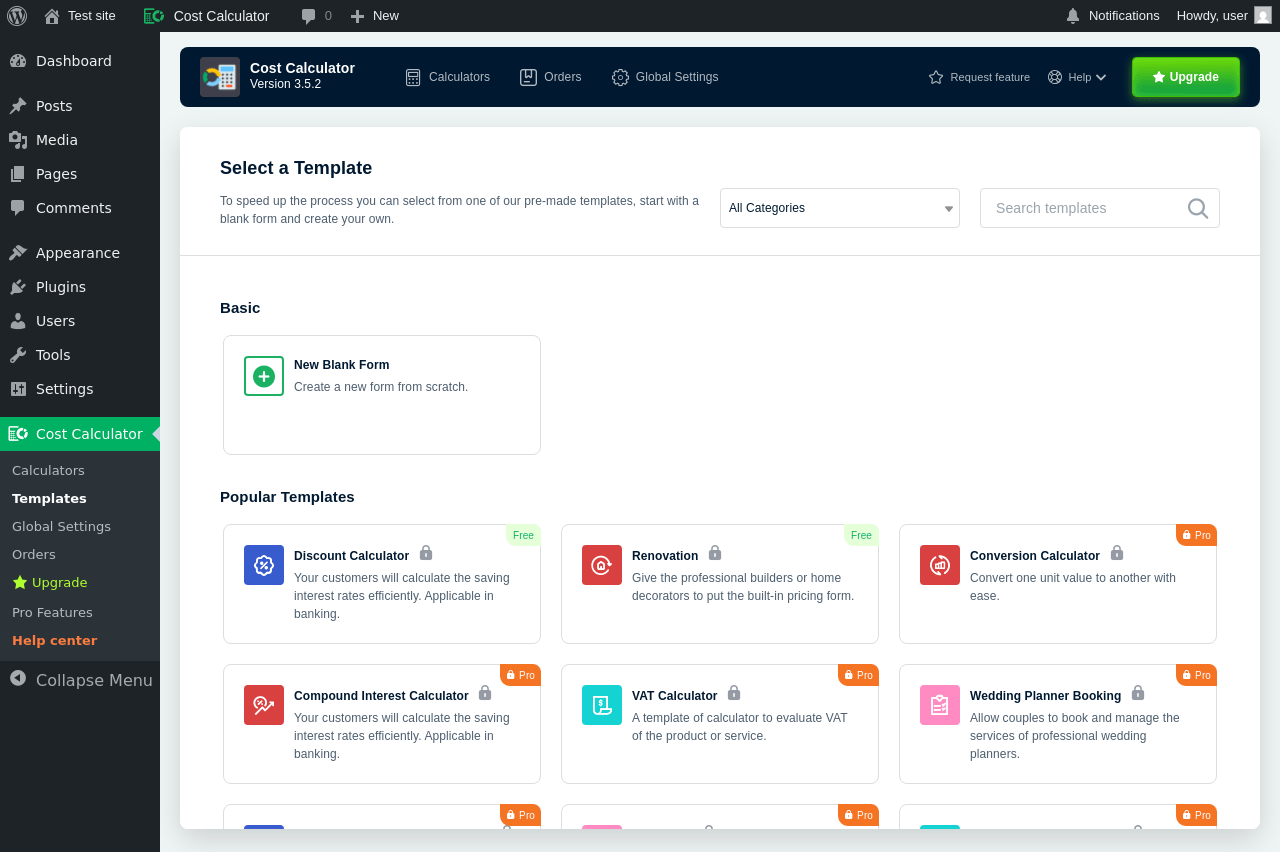This screenshot has height=852, width=1280.
Task: Choose the Compound Interest Calculator template title
Action: click(x=381, y=696)
